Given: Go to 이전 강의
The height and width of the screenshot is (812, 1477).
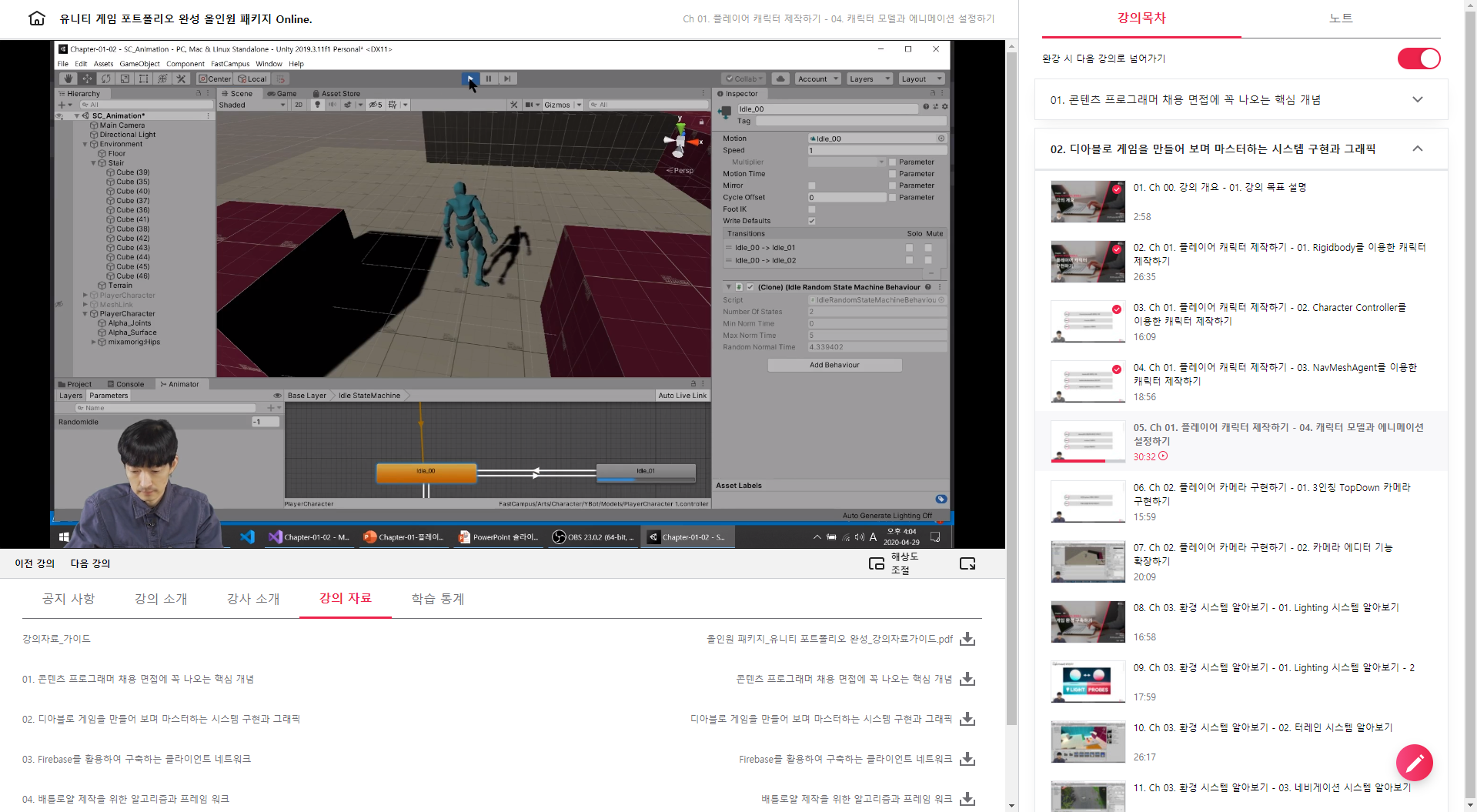Looking at the screenshot, I should tap(35, 563).
